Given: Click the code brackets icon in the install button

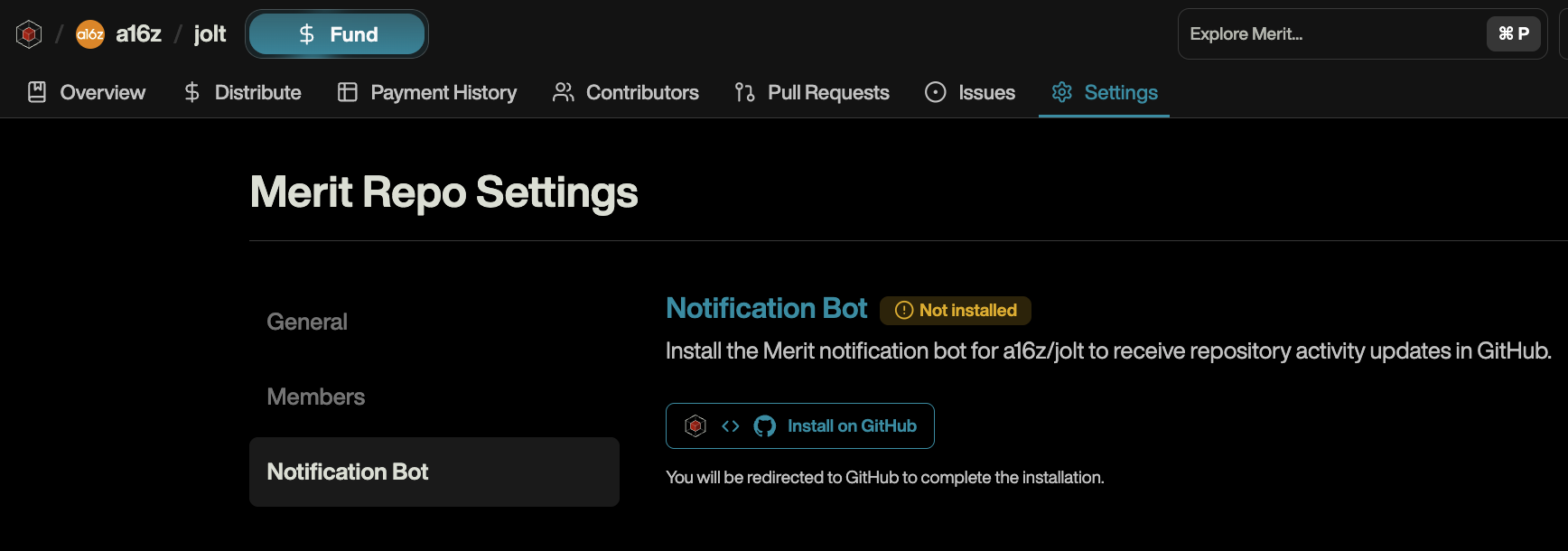Looking at the screenshot, I should (730, 425).
